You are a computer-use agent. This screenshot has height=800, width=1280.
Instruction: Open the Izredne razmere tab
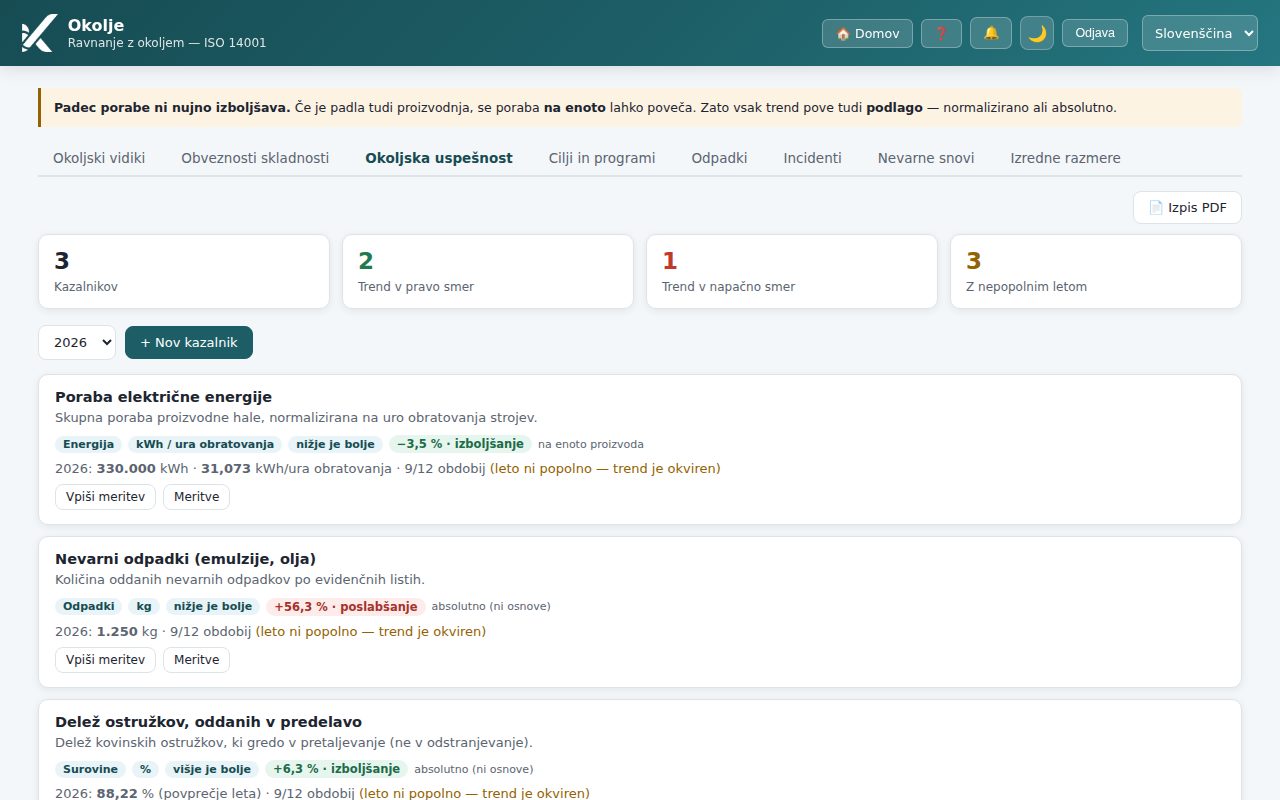[x=1065, y=158]
